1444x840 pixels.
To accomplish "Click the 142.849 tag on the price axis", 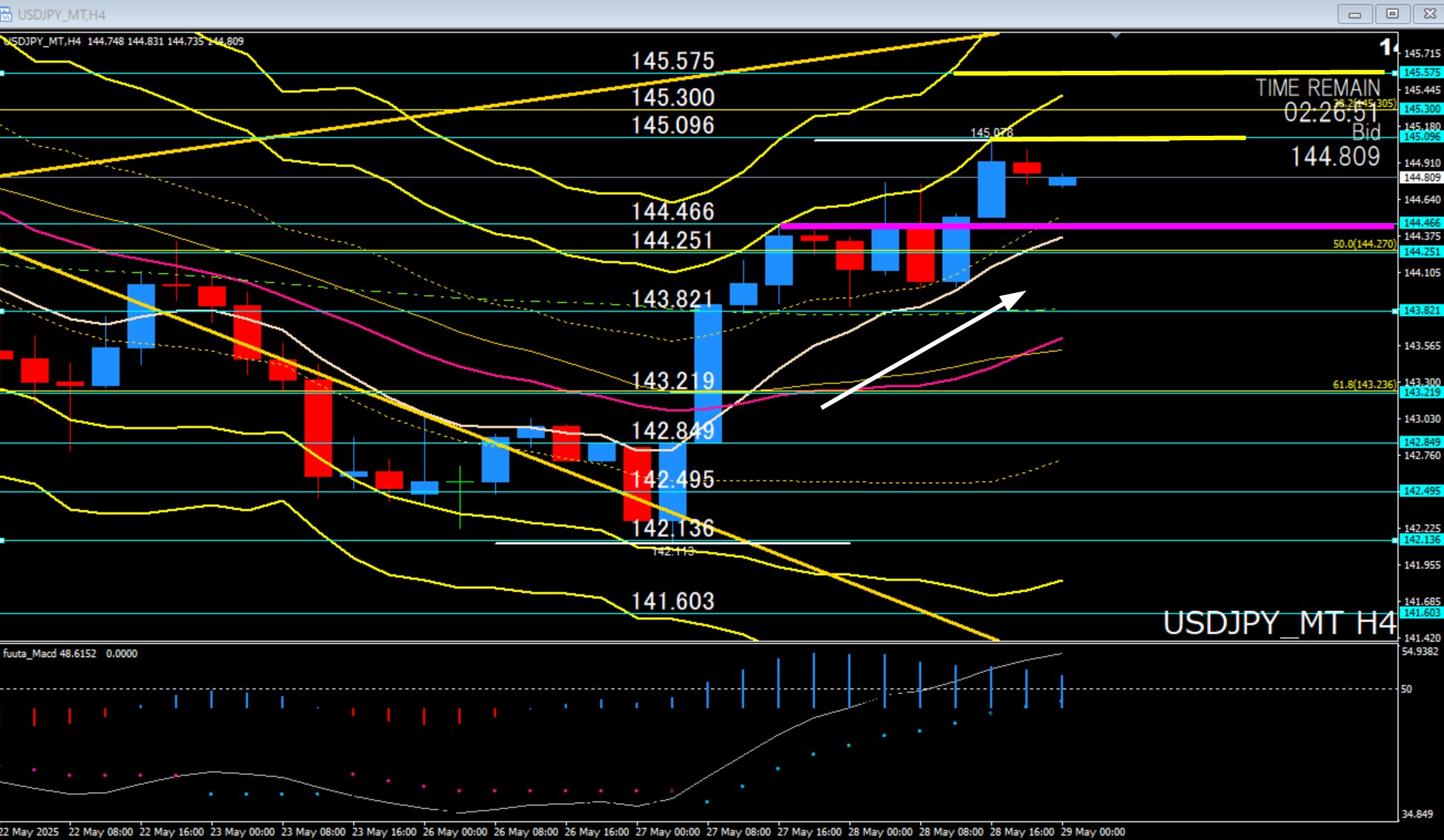I will click(1421, 442).
